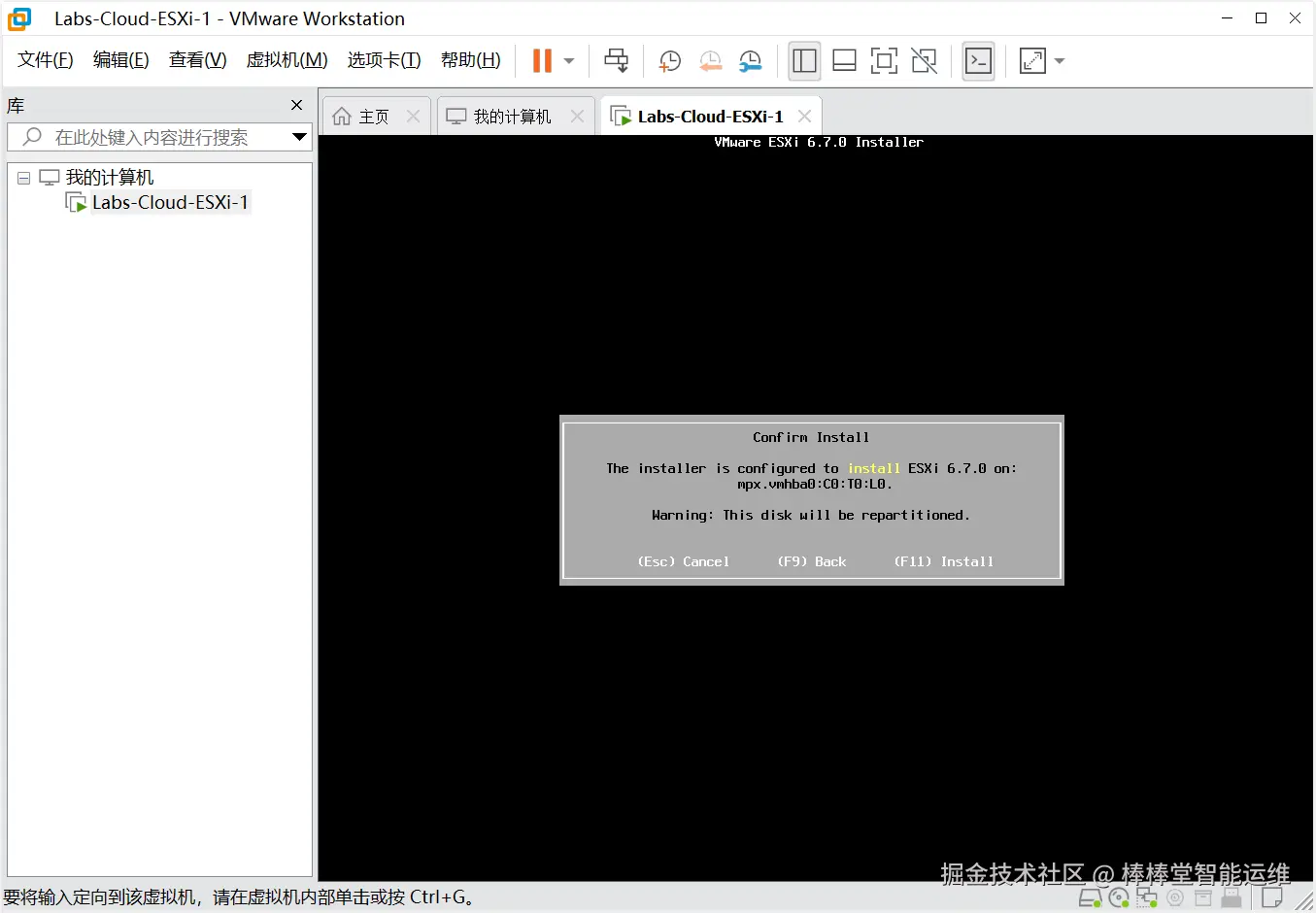This screenshot has width=1316, height=913.
Task: Click the sound card status icon
Action: pos(1175,897)
